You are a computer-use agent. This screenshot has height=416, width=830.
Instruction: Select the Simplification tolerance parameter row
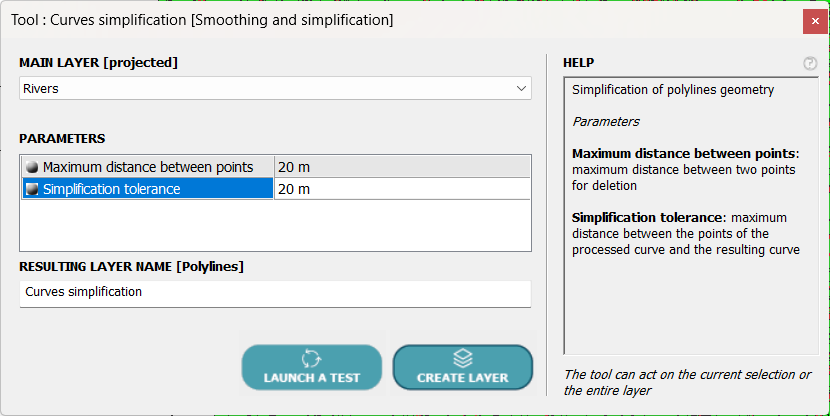pos(148,189)
